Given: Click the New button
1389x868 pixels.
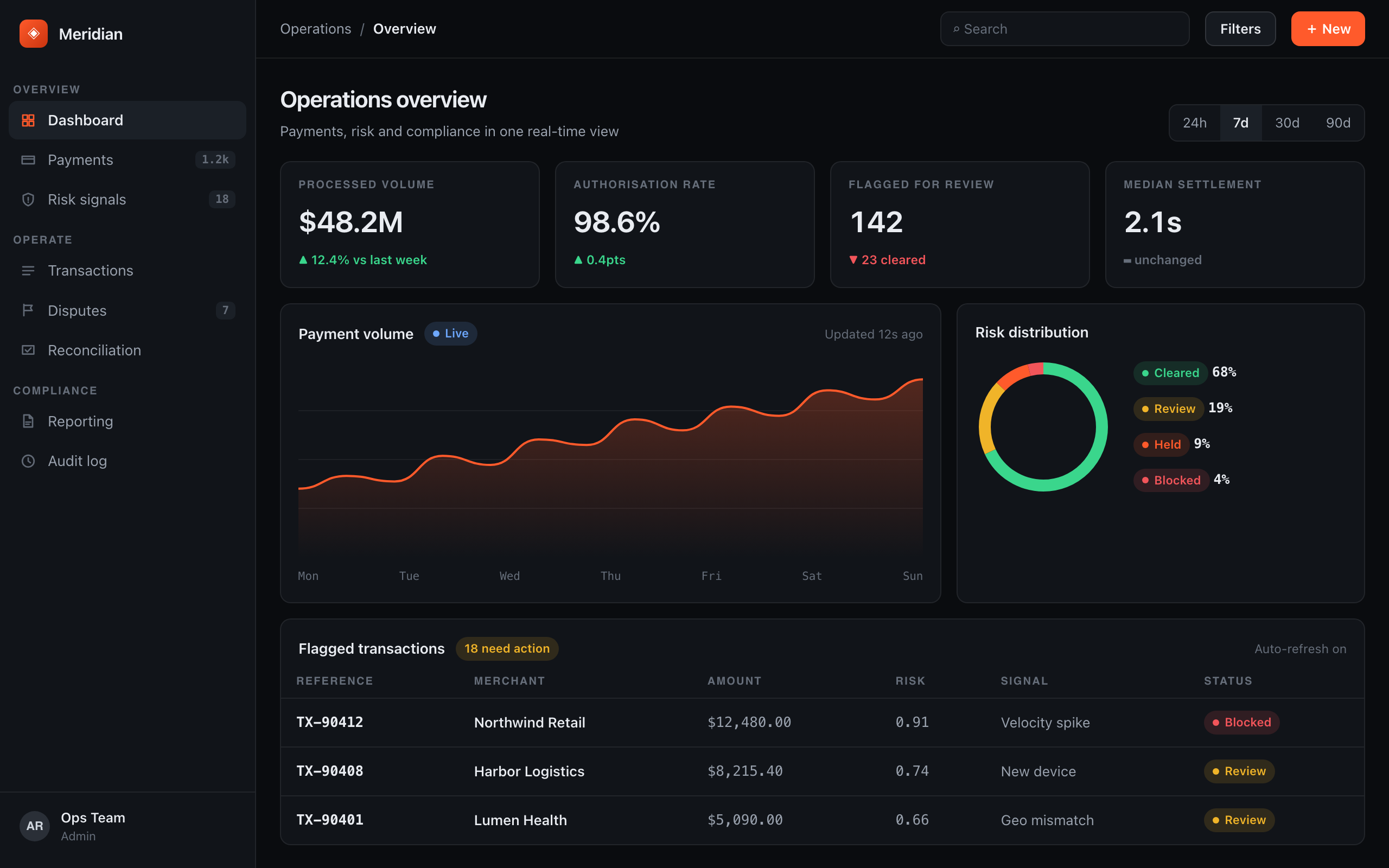Looking at the screenshot, I should coord(1328,29).
